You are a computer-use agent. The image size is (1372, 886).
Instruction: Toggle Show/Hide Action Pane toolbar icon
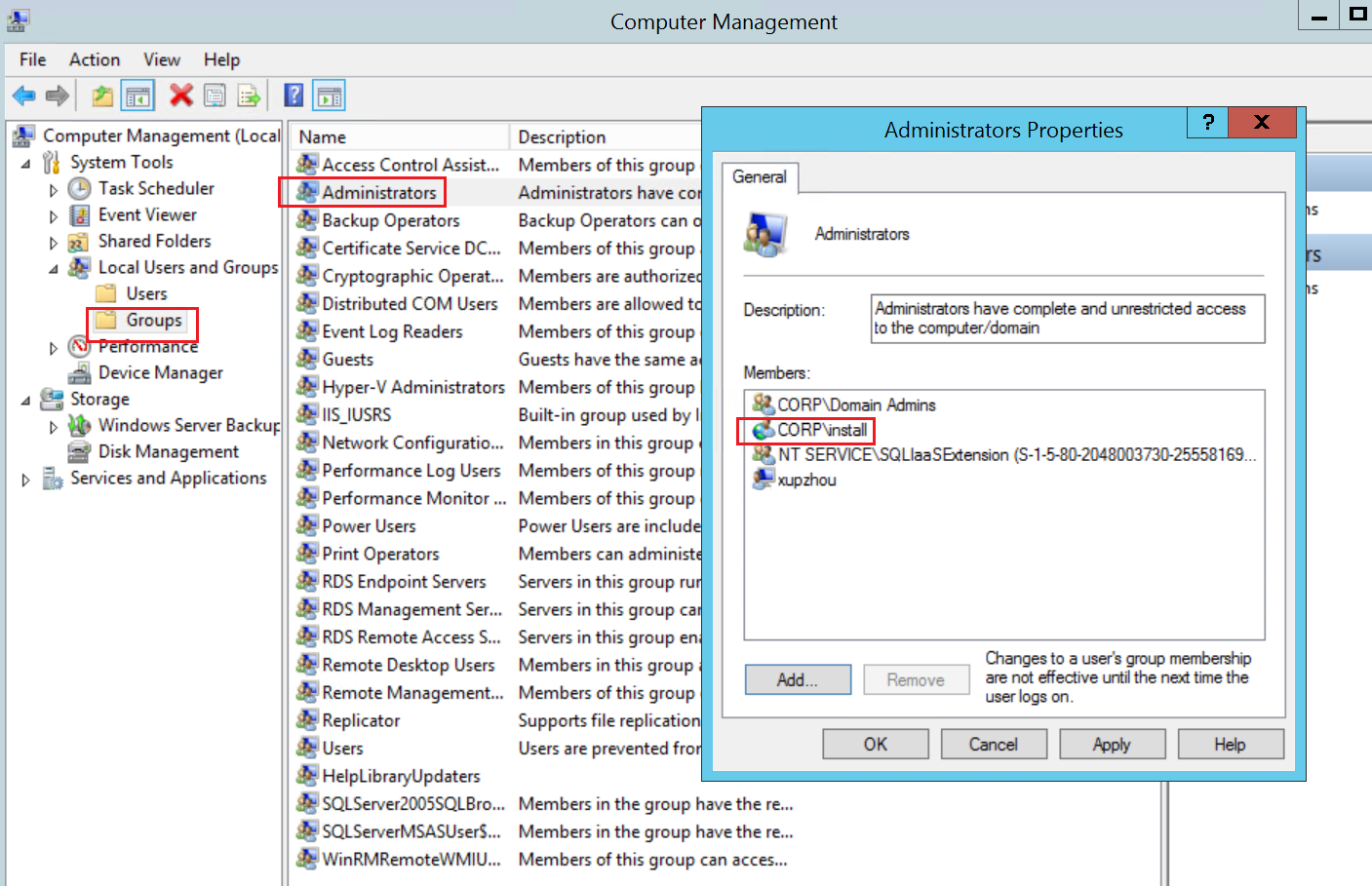330,96
